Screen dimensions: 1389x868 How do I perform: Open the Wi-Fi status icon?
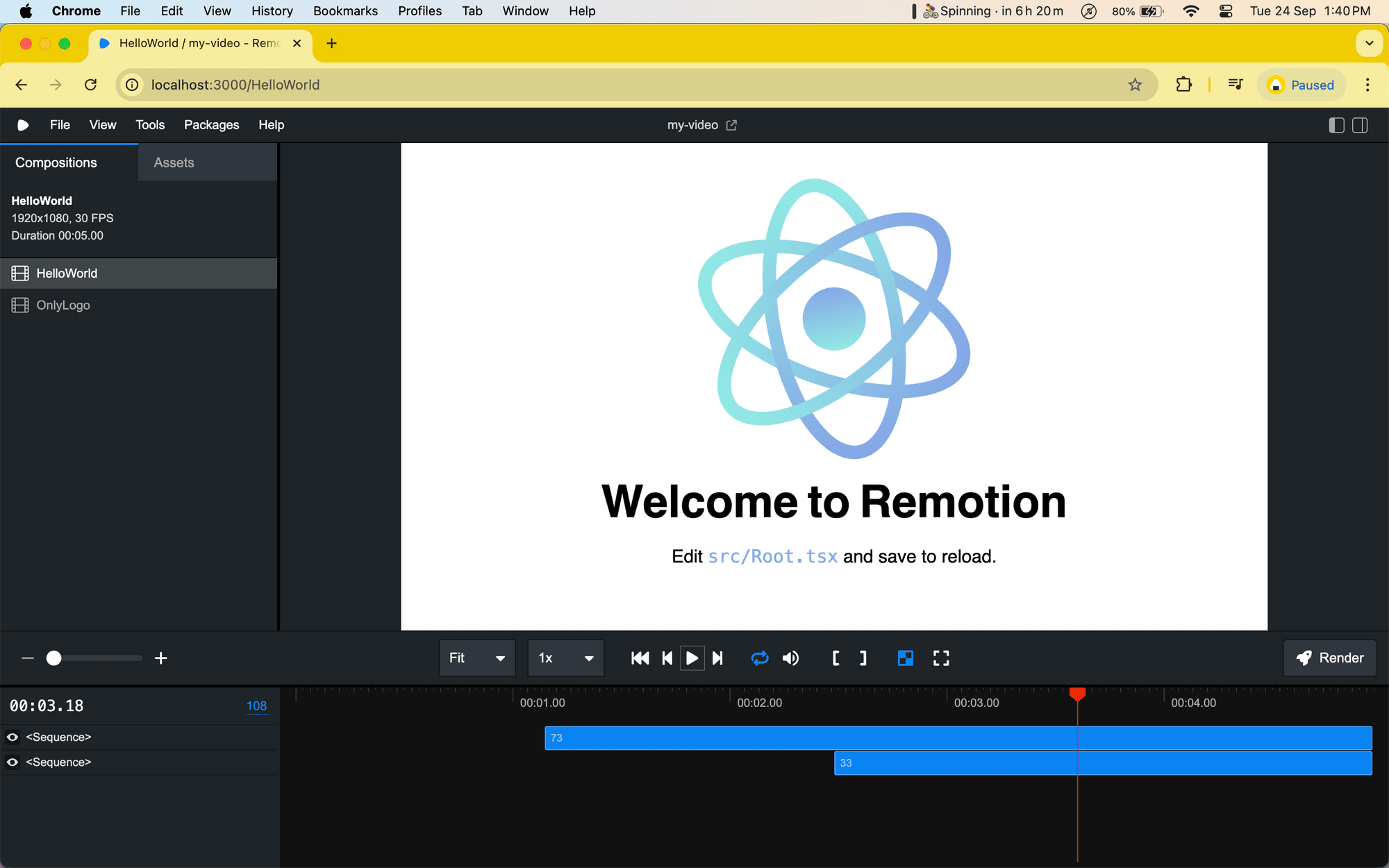[1191, 11]
